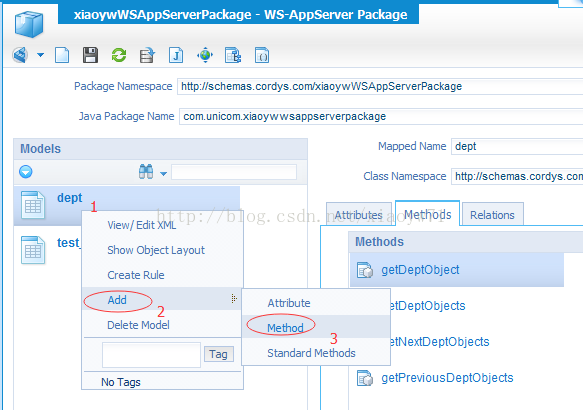The image size is (583, 410).
Task: Switch to the Relations tab
Action: click(492, 214)
